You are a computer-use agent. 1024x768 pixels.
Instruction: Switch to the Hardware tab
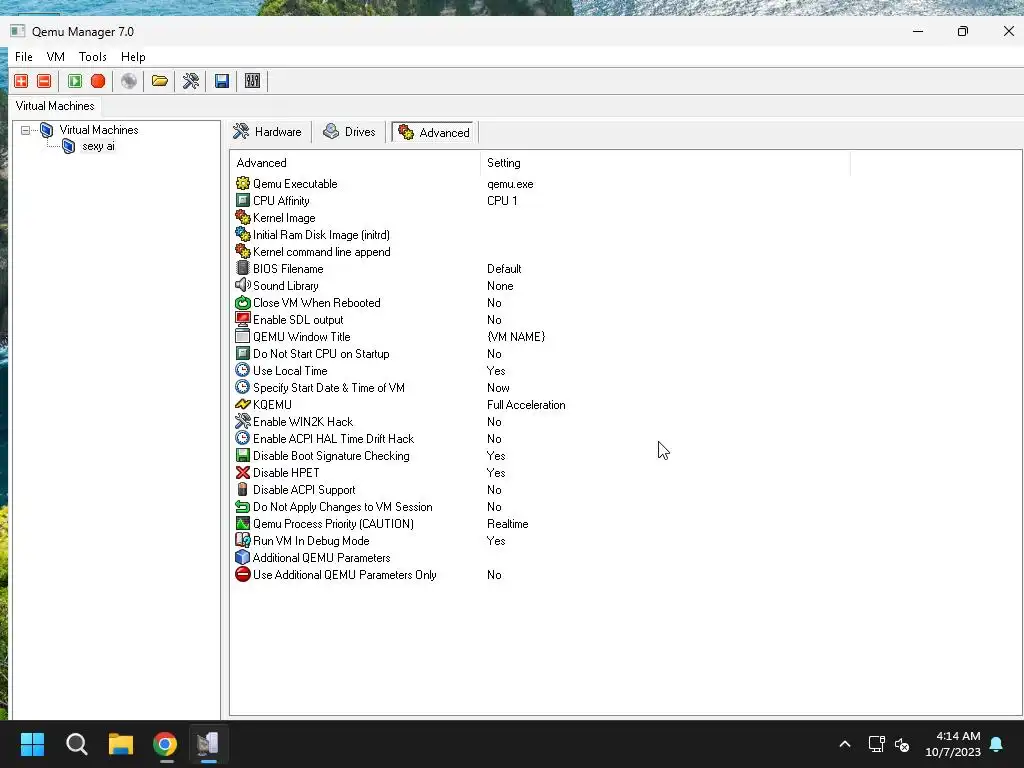click(268, 132)
